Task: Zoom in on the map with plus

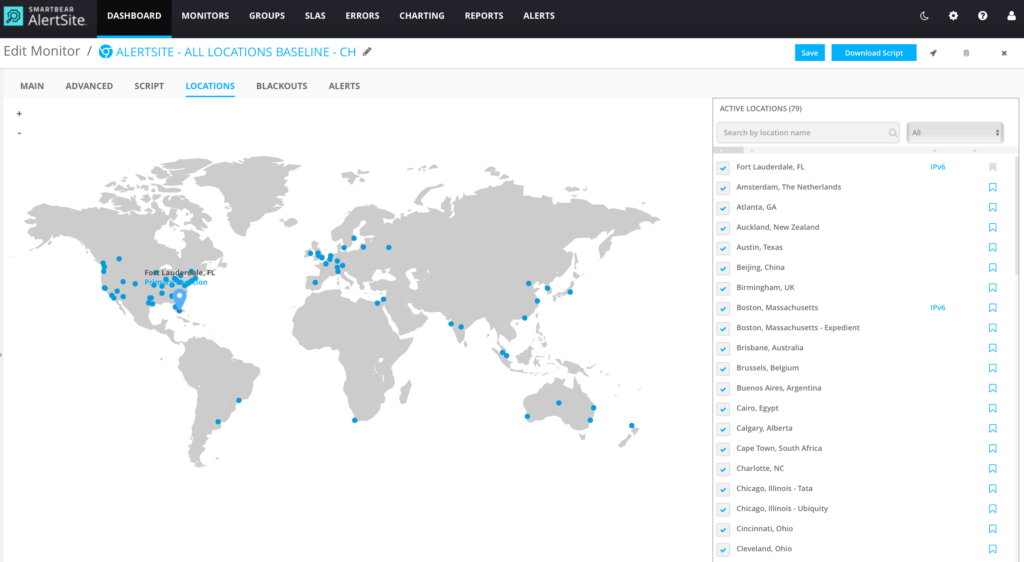Action: coord(19,114)
